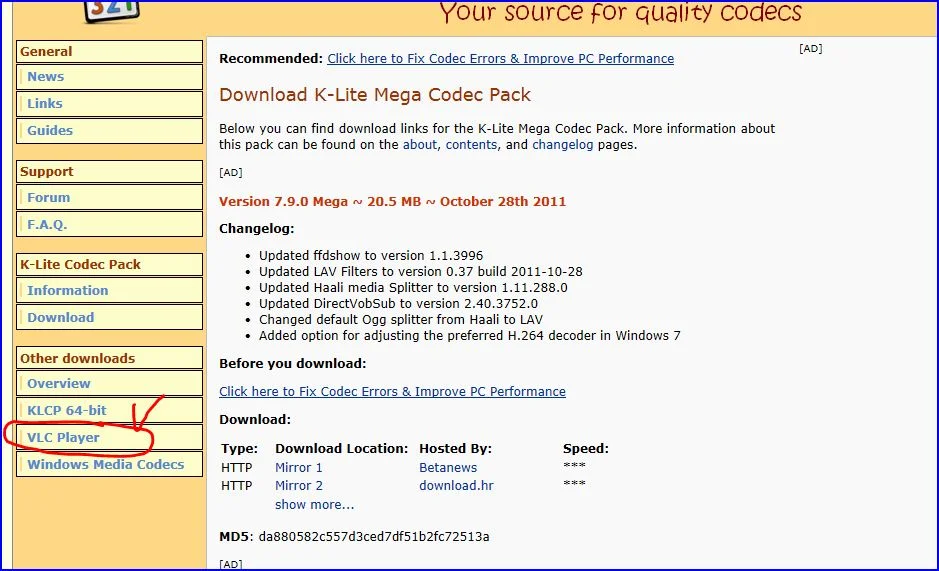This screenshot has height=571, width=939.
Task: Click the K-Lite Codec Pack section header
Action: (110, 264)
